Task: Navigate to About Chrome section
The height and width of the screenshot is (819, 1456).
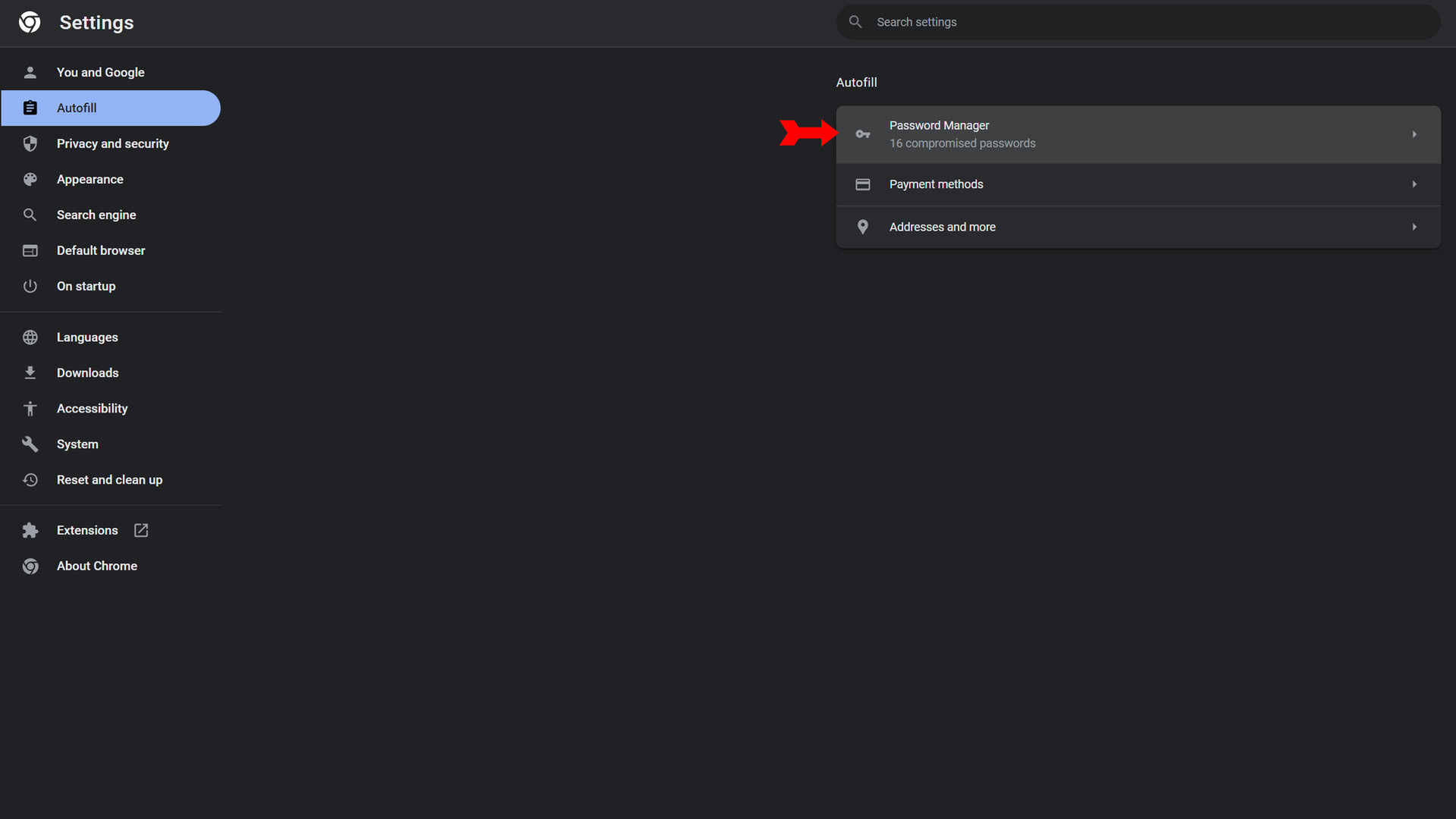Action: pos(96,566)
